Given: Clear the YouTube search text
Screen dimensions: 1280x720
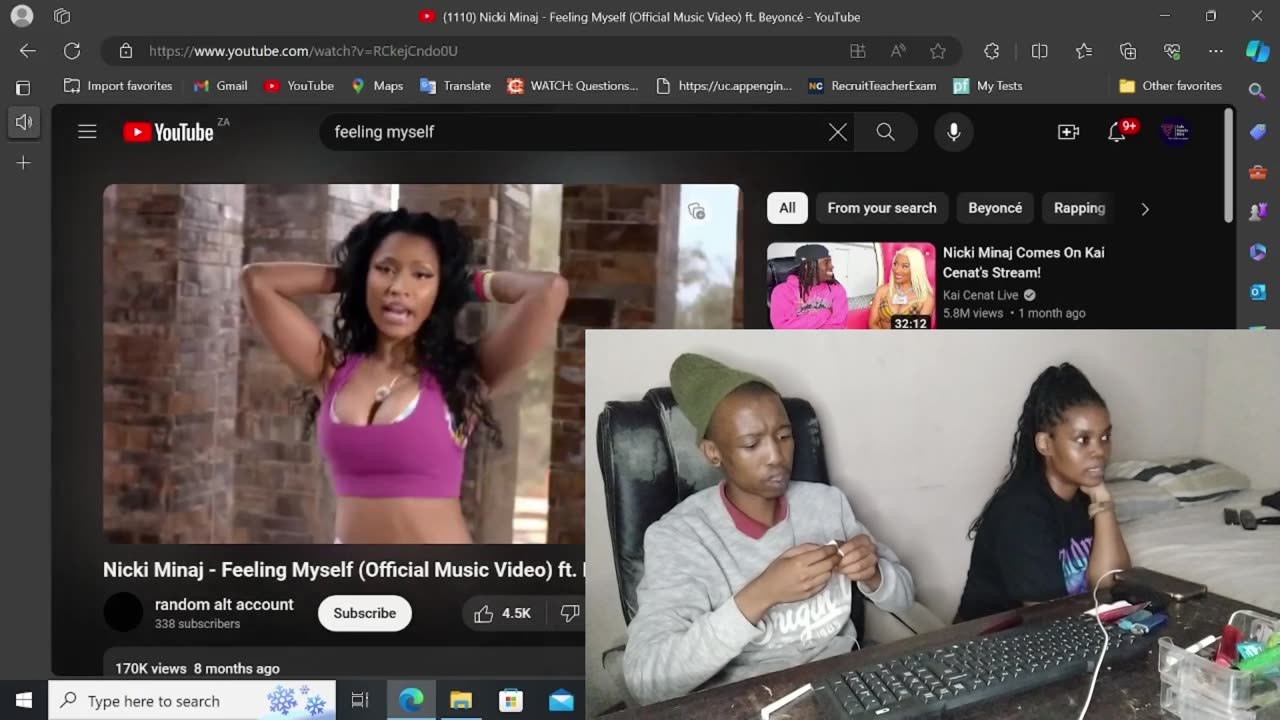Looking at the screenshot, I should click(x=838, y=132).
